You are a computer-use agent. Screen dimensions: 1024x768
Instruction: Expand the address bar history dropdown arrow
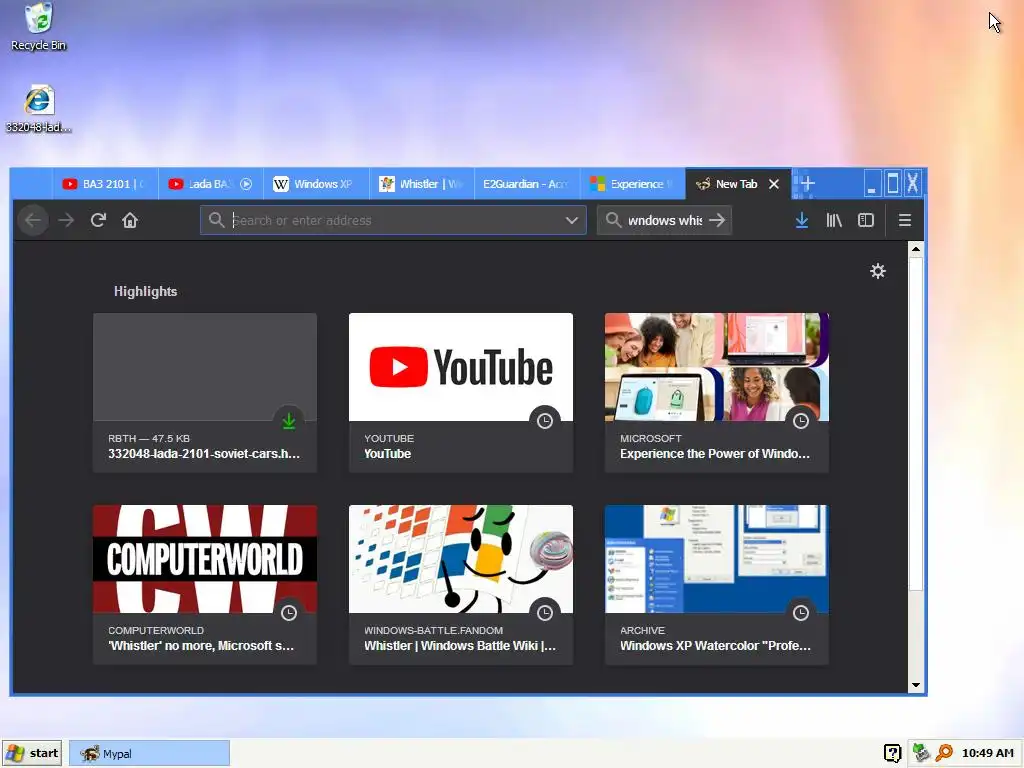point(571,221)
